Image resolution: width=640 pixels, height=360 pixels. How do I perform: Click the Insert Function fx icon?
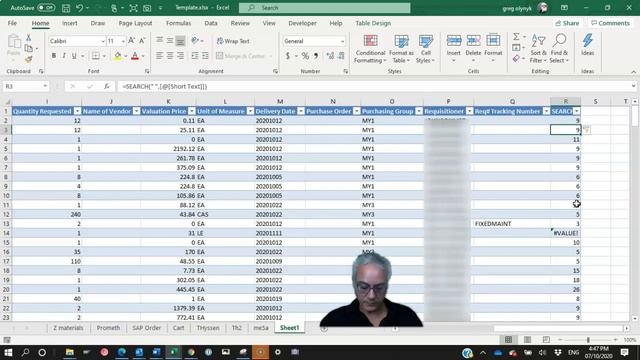point(107,86)
